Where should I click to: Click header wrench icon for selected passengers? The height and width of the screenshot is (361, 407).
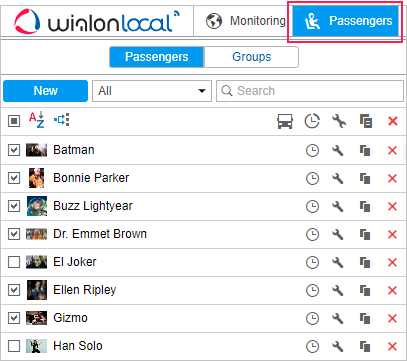pyautogui.click(x=339, y=121)
